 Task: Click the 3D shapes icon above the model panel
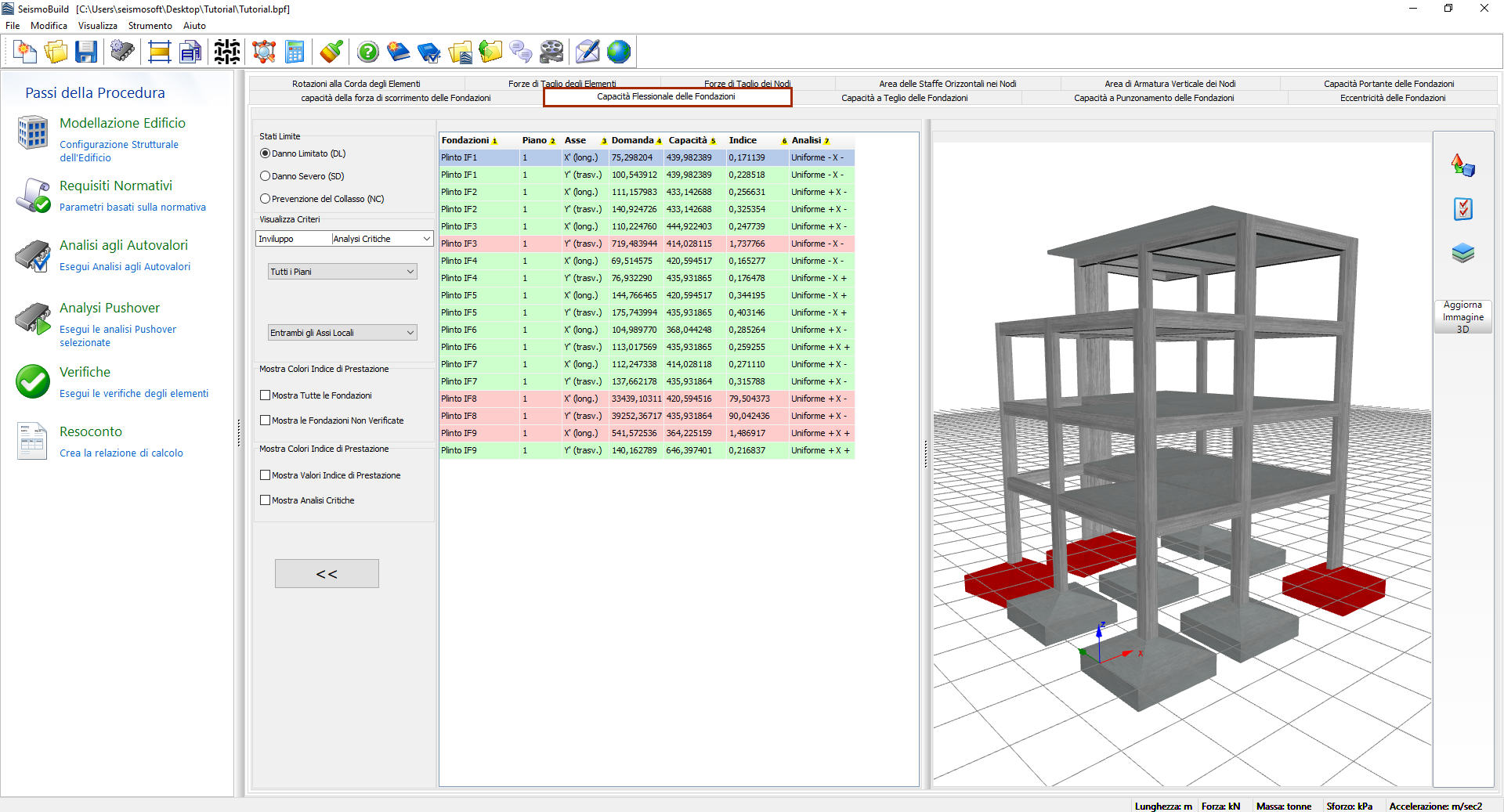(x=1462, y=165)
